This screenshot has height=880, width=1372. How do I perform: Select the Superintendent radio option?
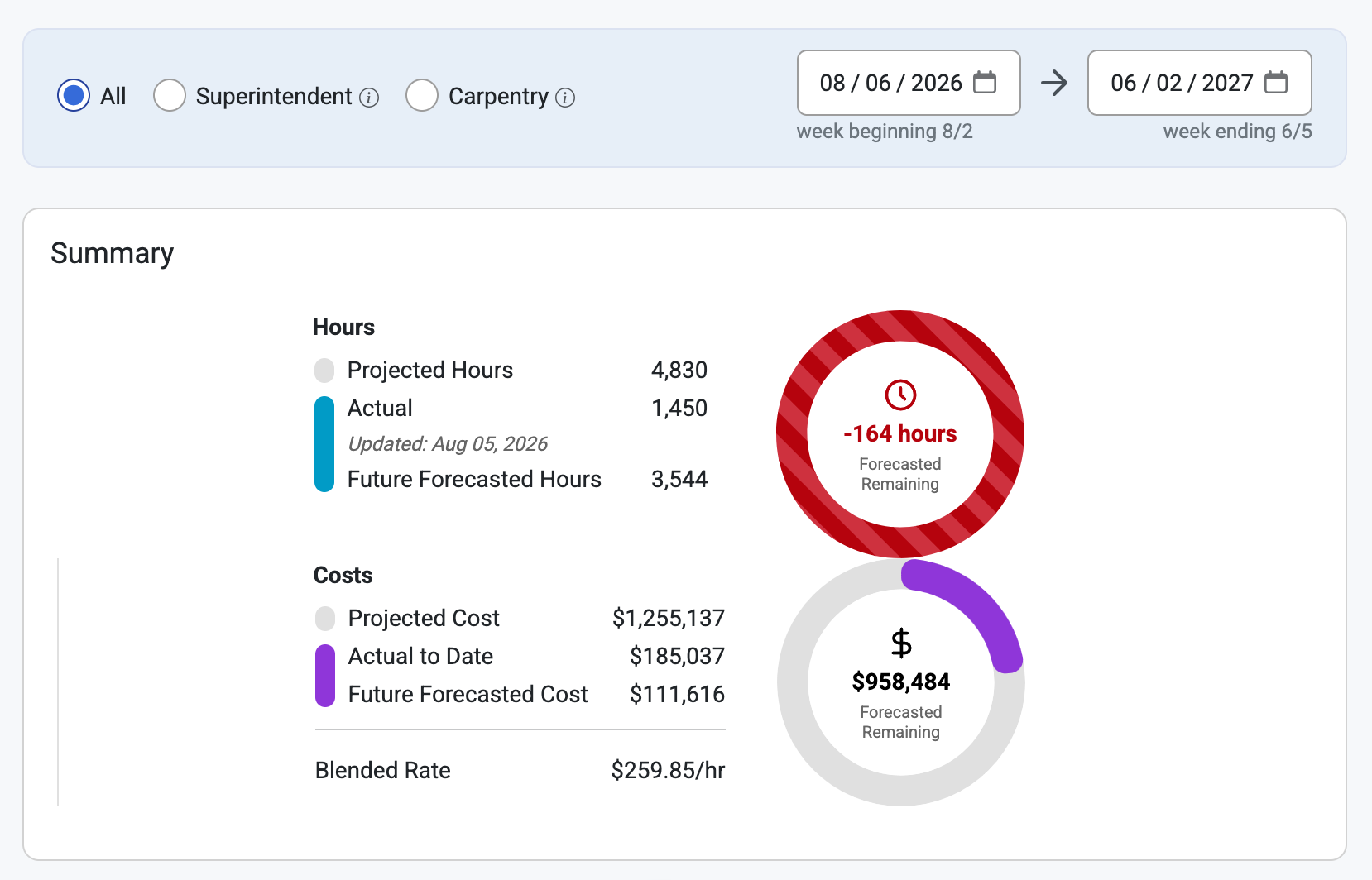coord(170,96)
